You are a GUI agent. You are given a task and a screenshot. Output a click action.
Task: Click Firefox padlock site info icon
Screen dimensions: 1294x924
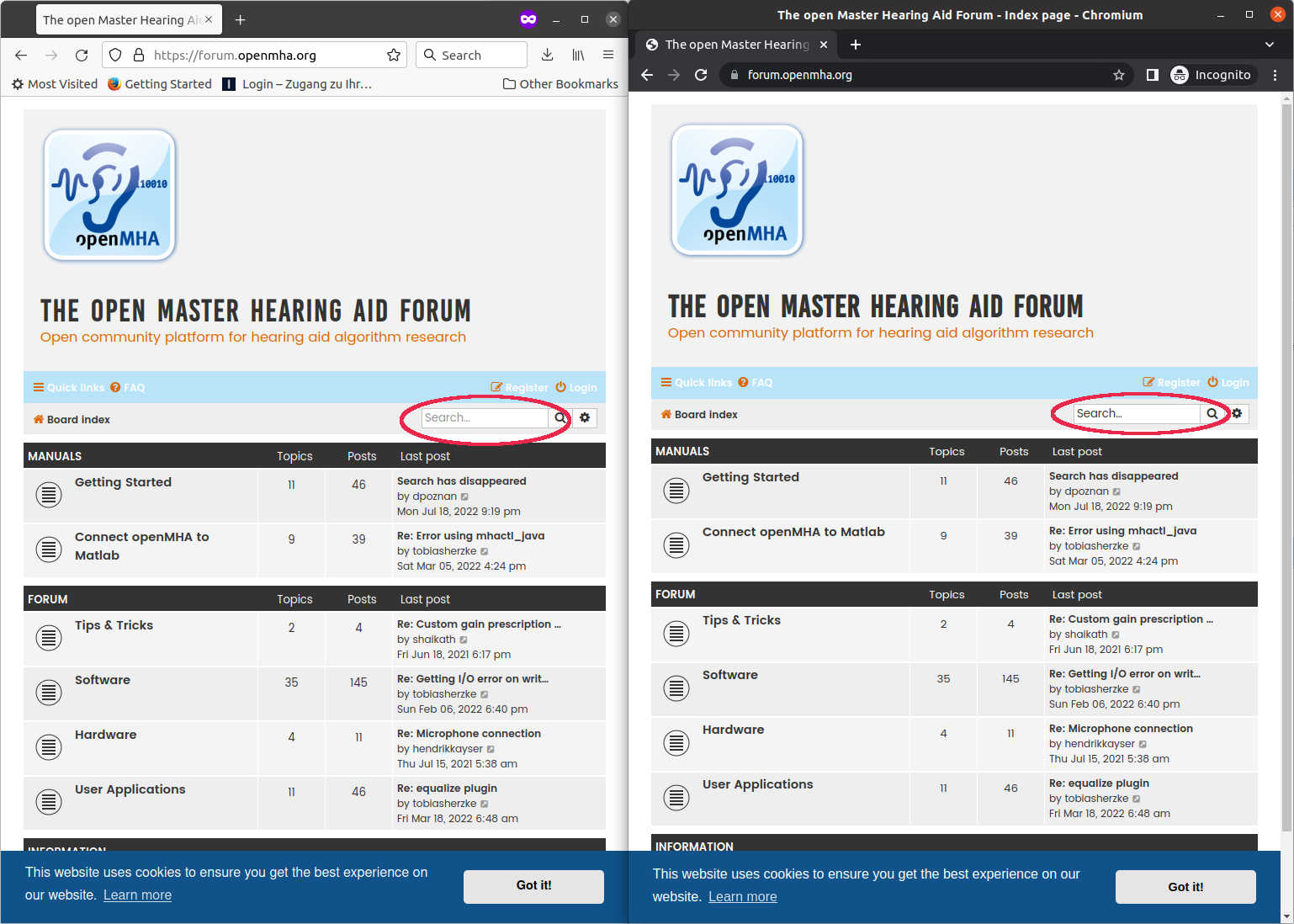pyautogui.click(x=139, y=55)
